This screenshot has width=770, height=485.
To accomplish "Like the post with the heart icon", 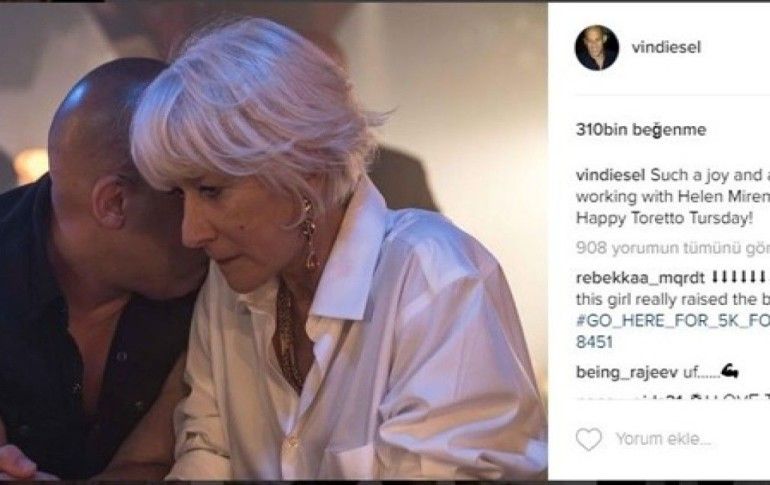I will pyautogui.click(x=589, y=439).
